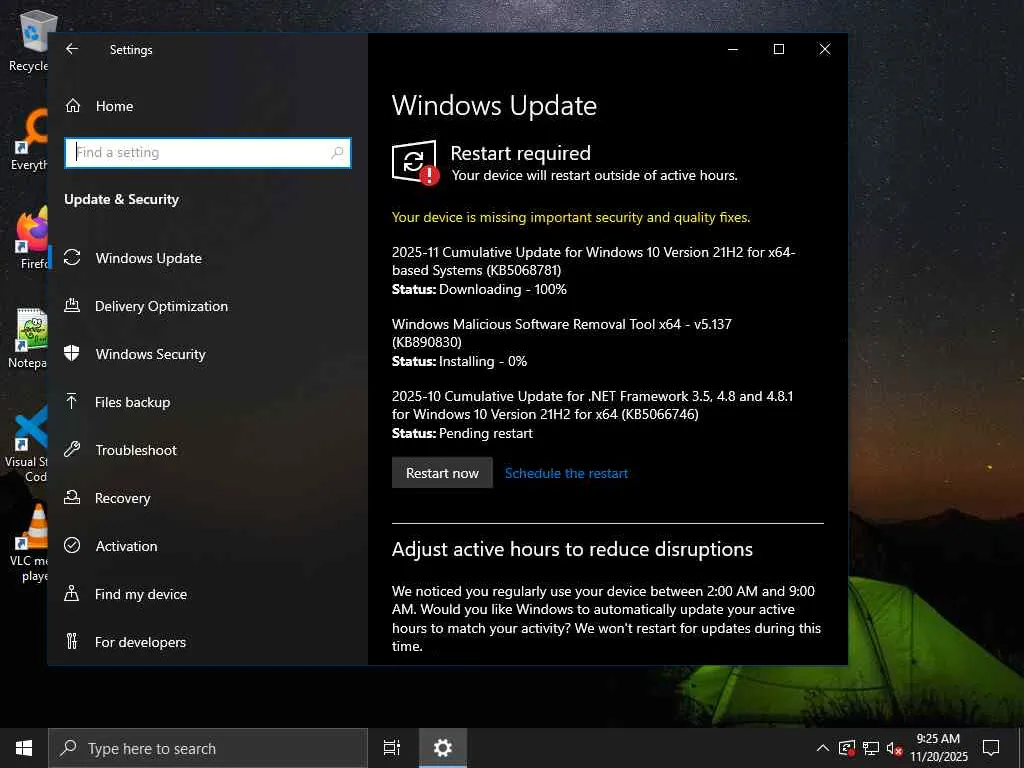The height and width of the screenshot is (768, 1024).
Task: Select the VLC media player desktop shortcut
Action: 27,543
